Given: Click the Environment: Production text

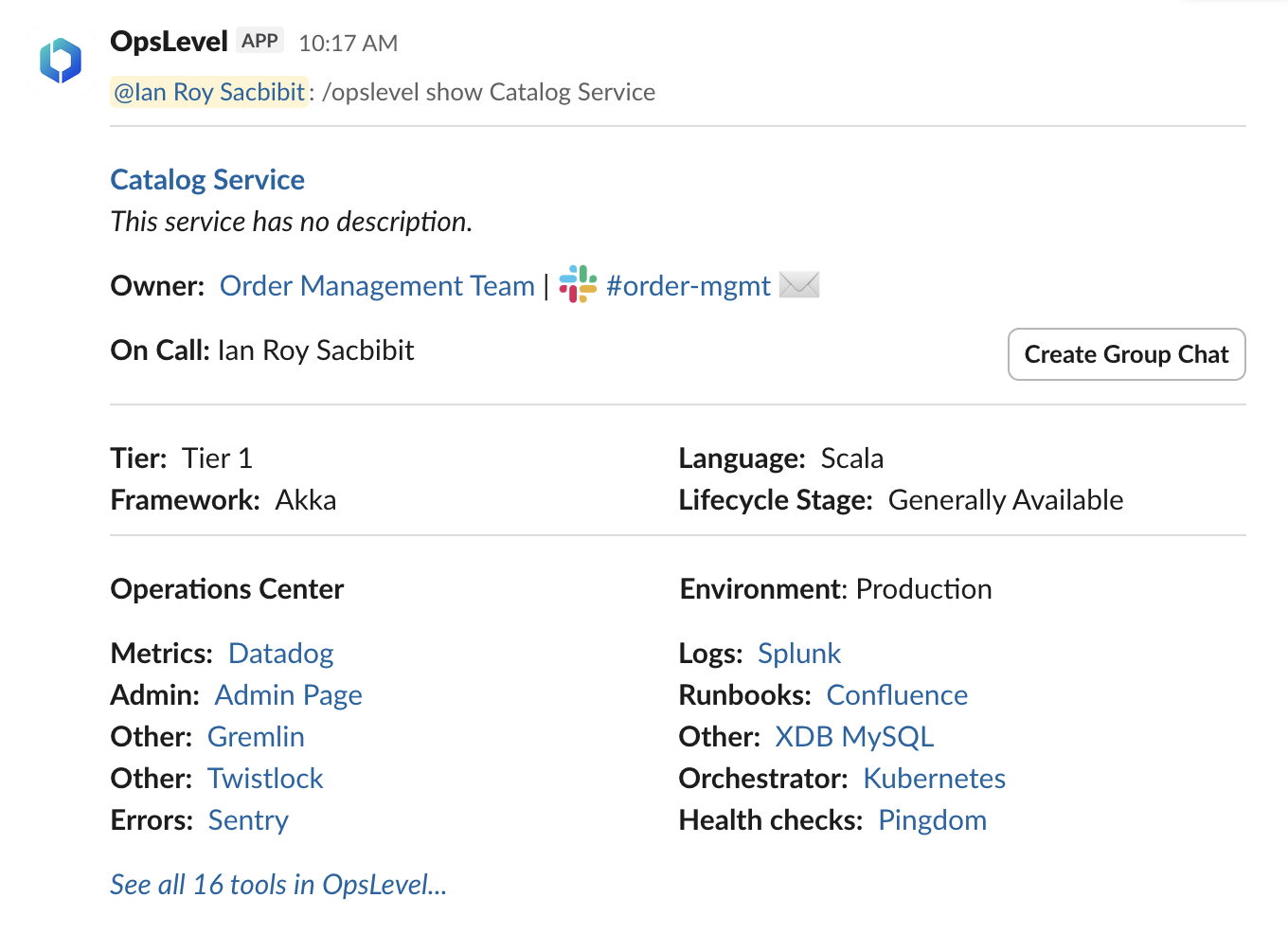Looking at the screenshot, I should [x=835, y=589].
